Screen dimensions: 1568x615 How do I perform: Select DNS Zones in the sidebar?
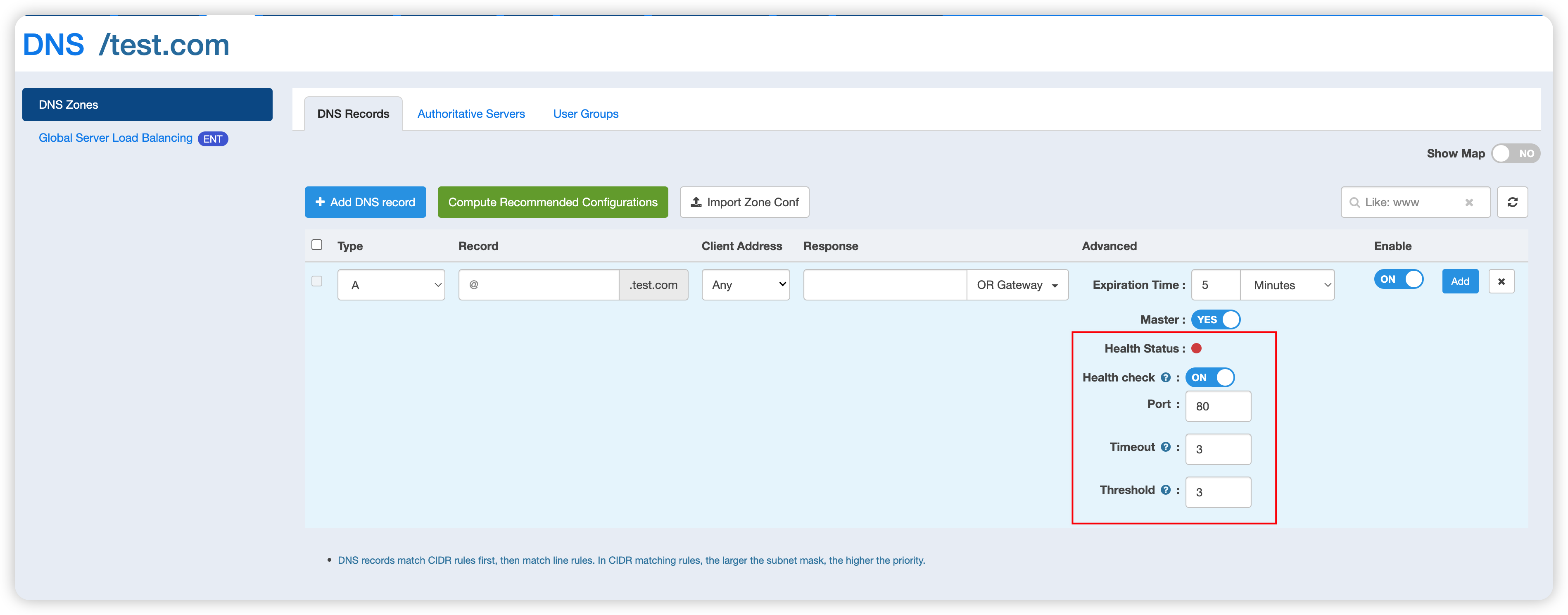[x=147, y=105]
